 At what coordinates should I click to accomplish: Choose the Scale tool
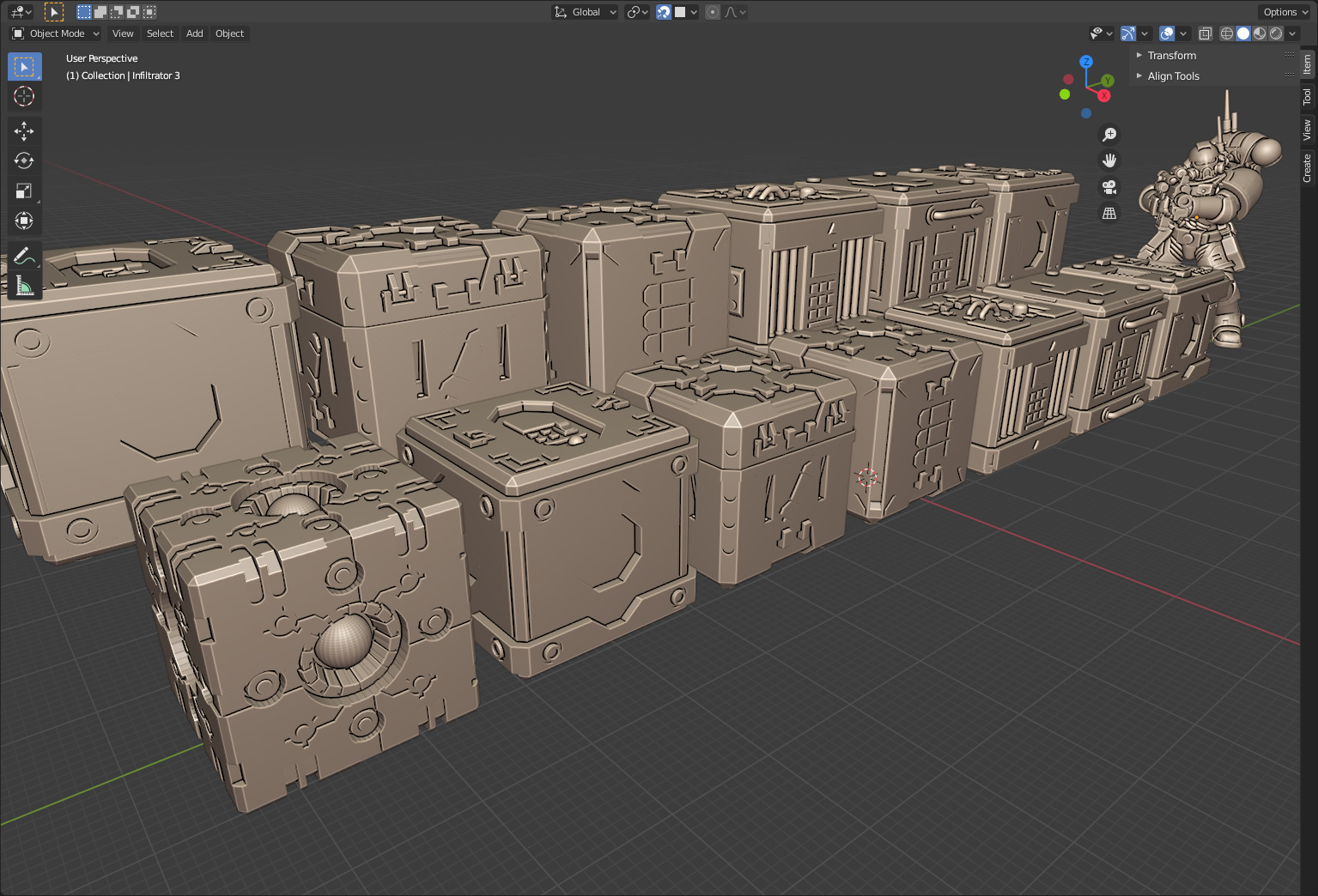[x=24, y=191]
